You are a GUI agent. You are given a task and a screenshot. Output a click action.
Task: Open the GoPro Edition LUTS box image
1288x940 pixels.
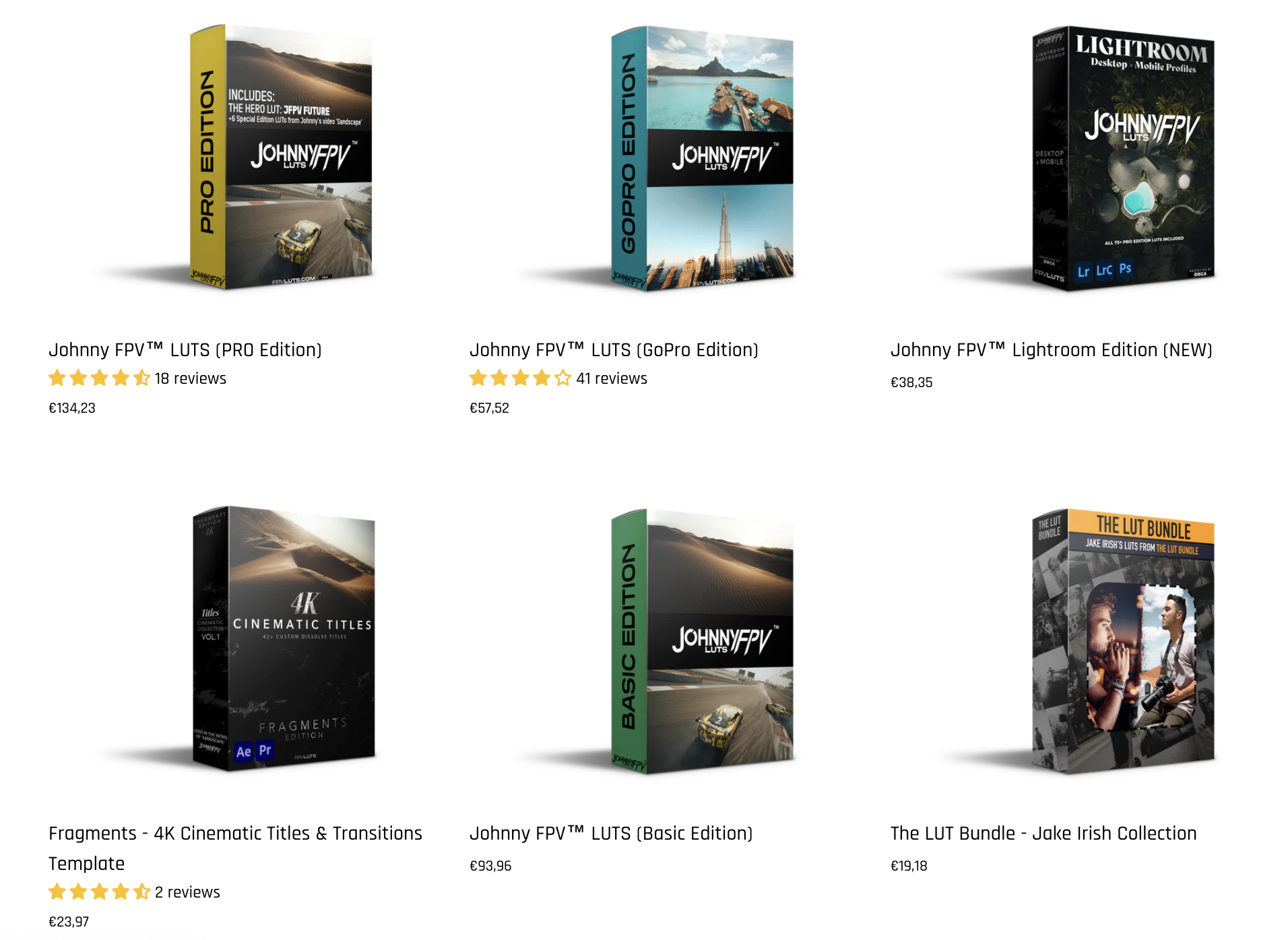pyautogui.click(x=702, y=158)
